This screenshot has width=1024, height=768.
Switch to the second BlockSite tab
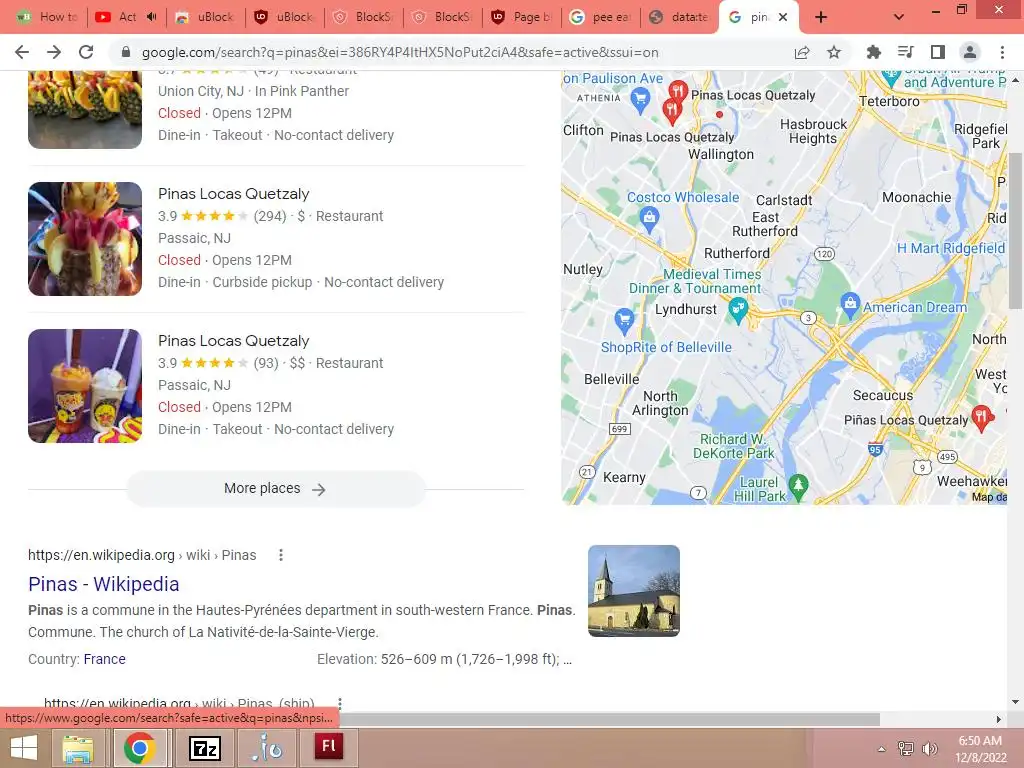tap(443, 17)
